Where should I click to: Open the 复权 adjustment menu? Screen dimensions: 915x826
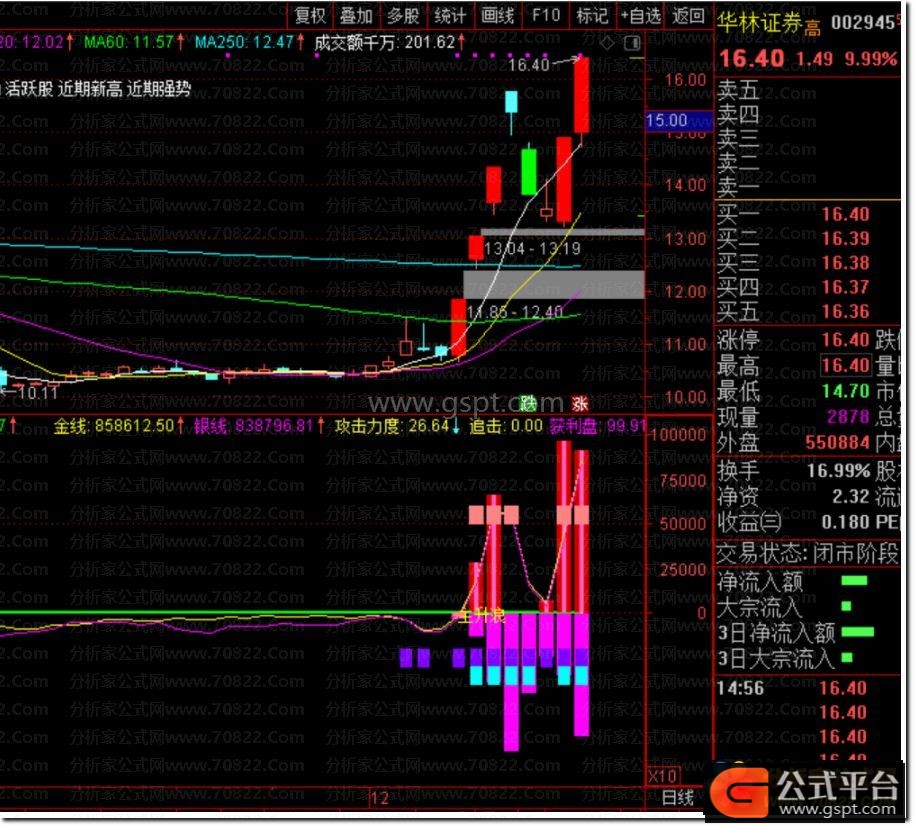(x=310, y=16)
